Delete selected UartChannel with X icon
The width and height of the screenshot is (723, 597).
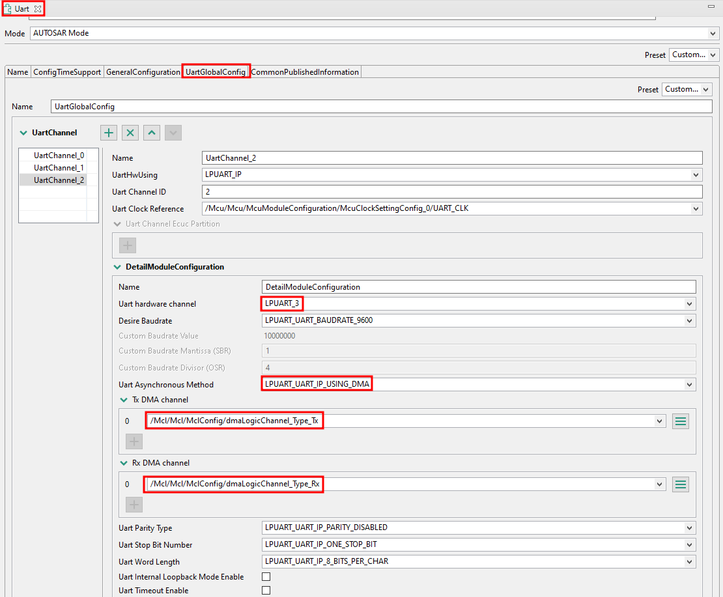[x=130, y=133]
